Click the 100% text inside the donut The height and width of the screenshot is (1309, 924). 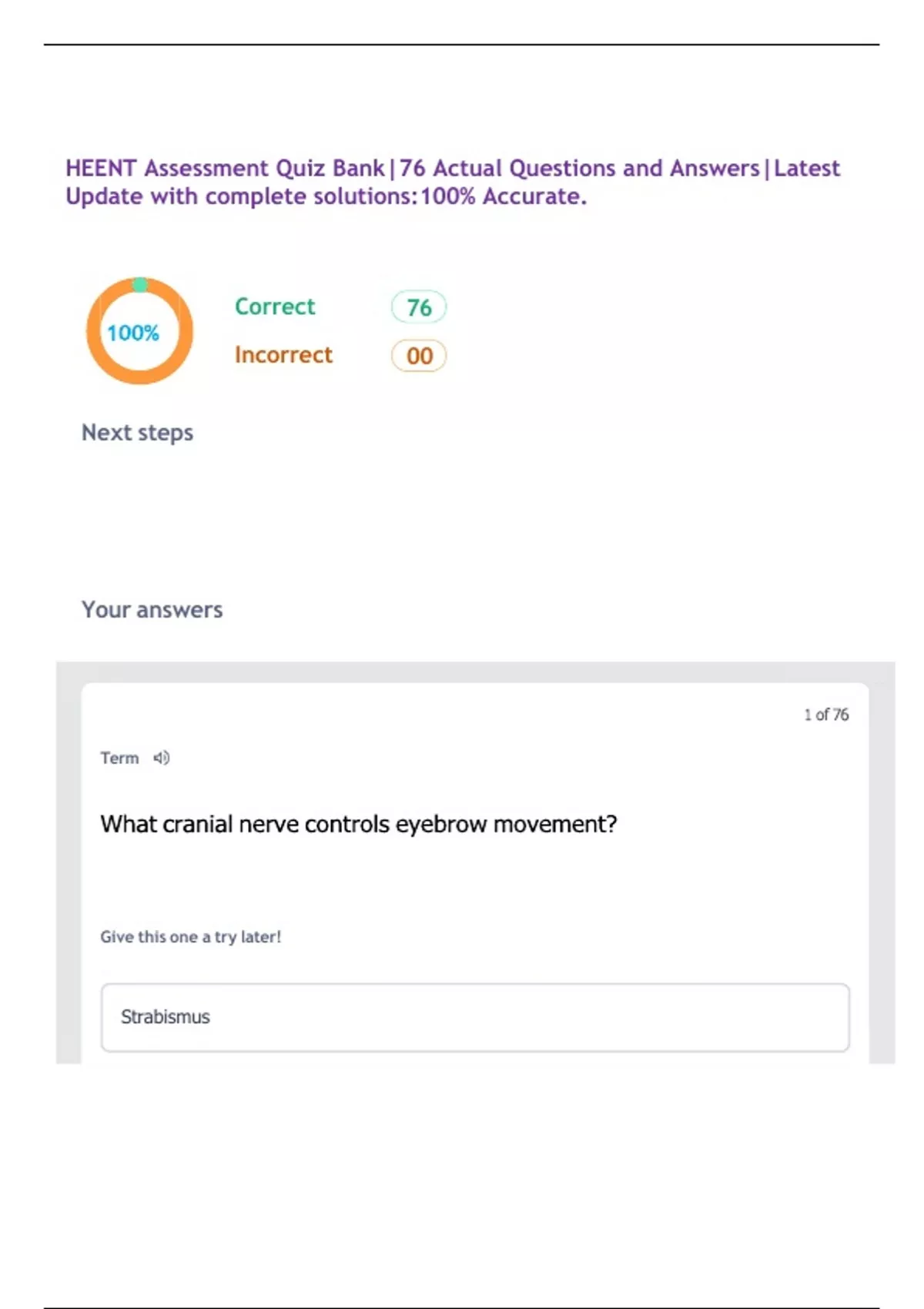point(133,333)
